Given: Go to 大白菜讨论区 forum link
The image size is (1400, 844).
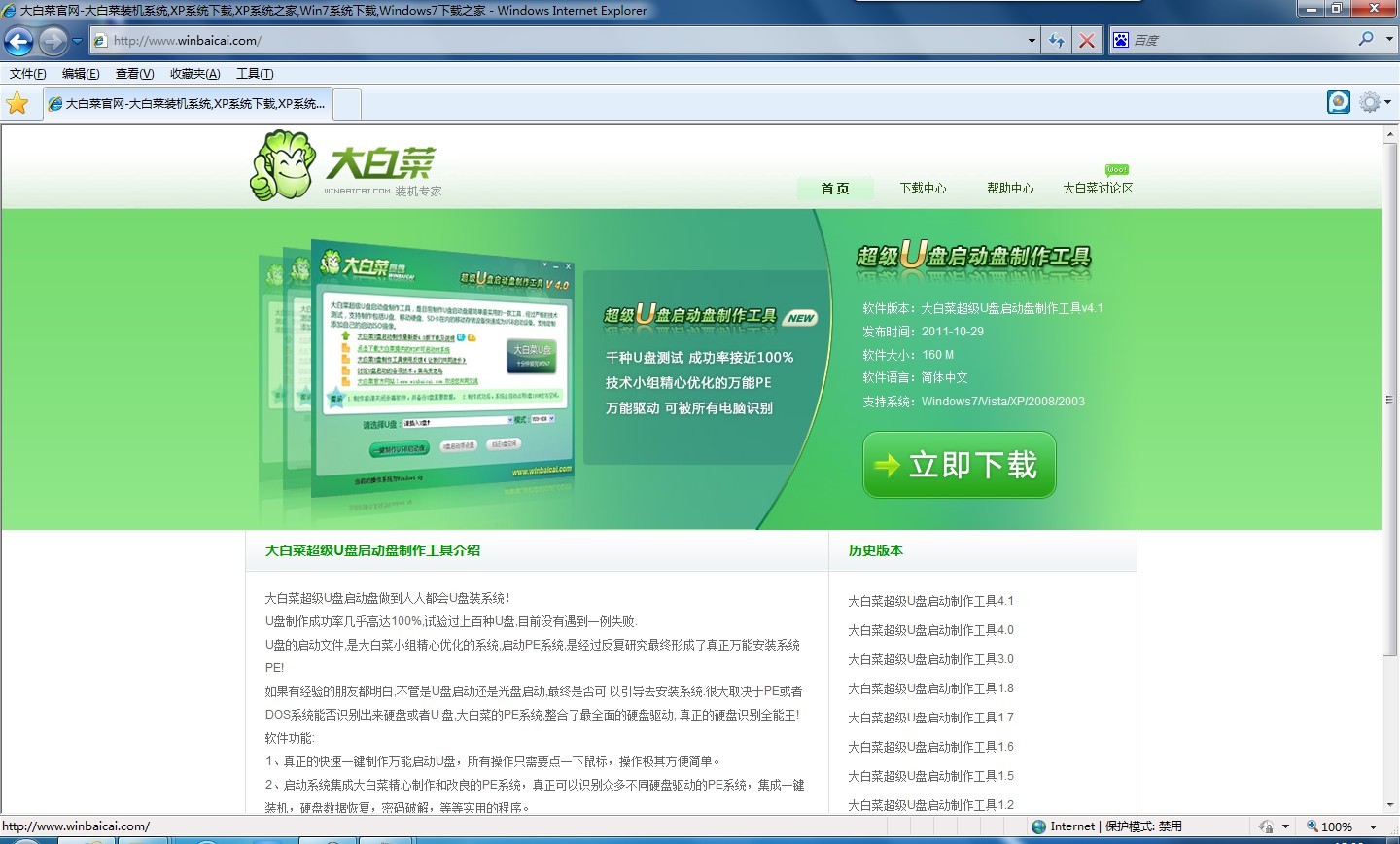Looking at the screenshot, I should coord(1098,189).
